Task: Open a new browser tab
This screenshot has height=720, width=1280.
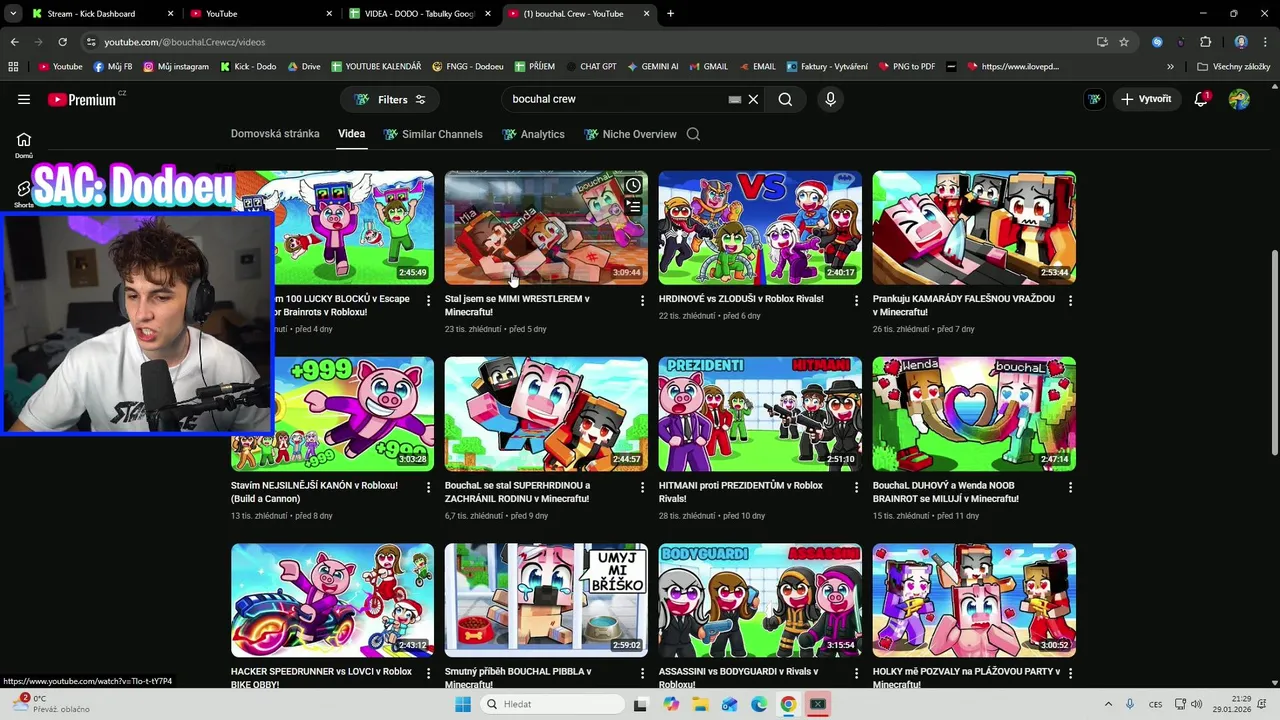Action: click(670, 14)
